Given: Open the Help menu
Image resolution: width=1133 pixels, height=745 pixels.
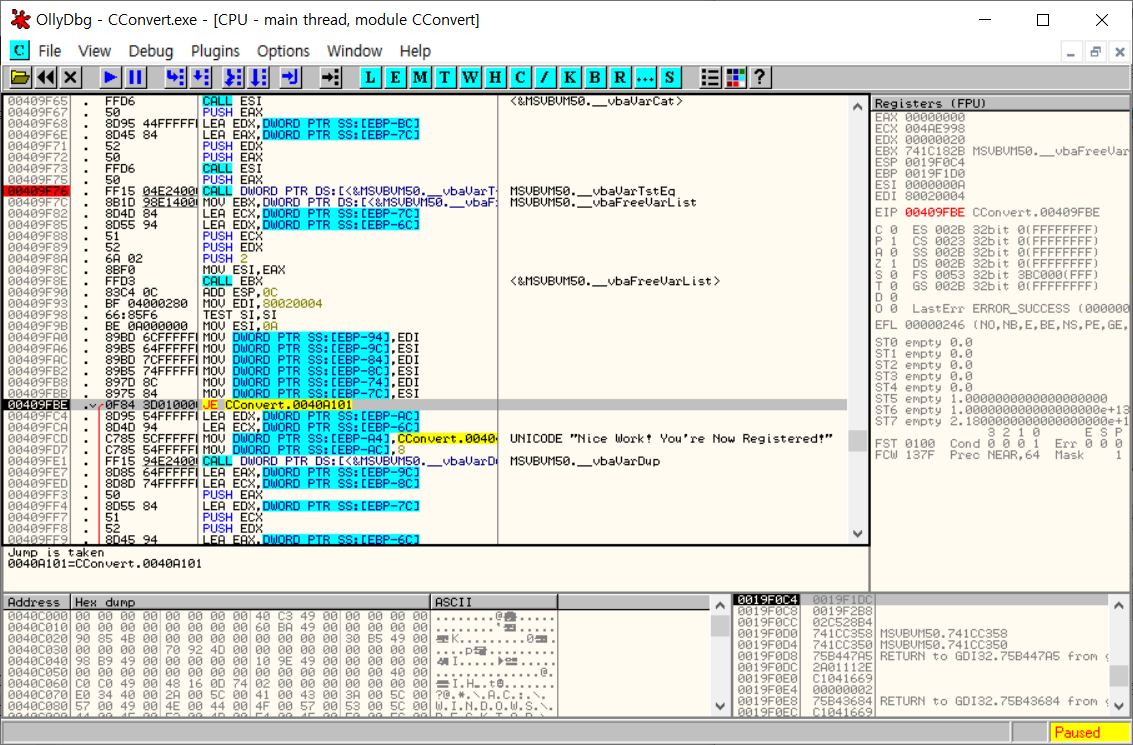Looking at the screenshot, I should click(x=415, y=51).
